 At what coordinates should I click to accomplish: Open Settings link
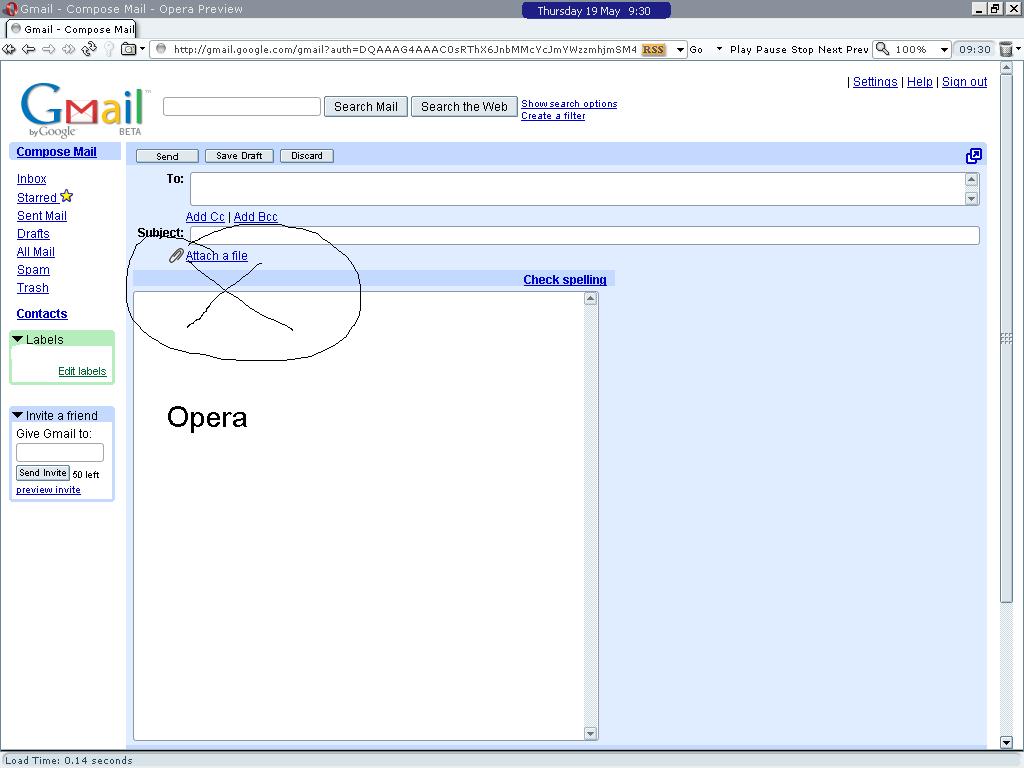[875, 82]
